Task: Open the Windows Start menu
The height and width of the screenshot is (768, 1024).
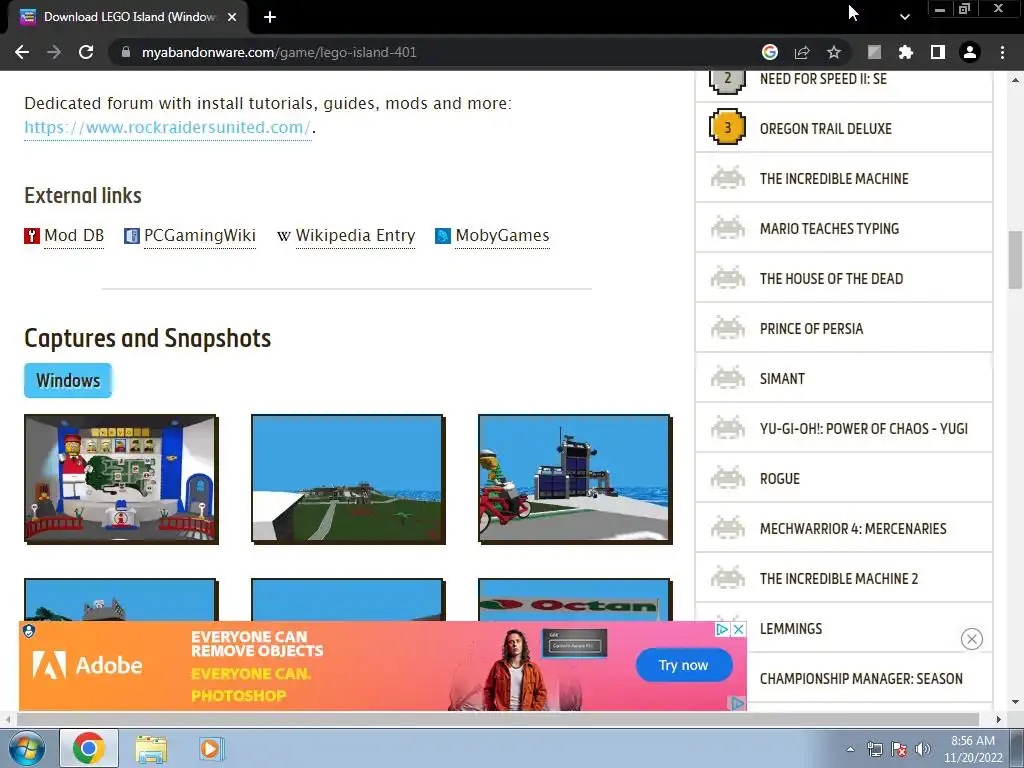Action: 26,748
